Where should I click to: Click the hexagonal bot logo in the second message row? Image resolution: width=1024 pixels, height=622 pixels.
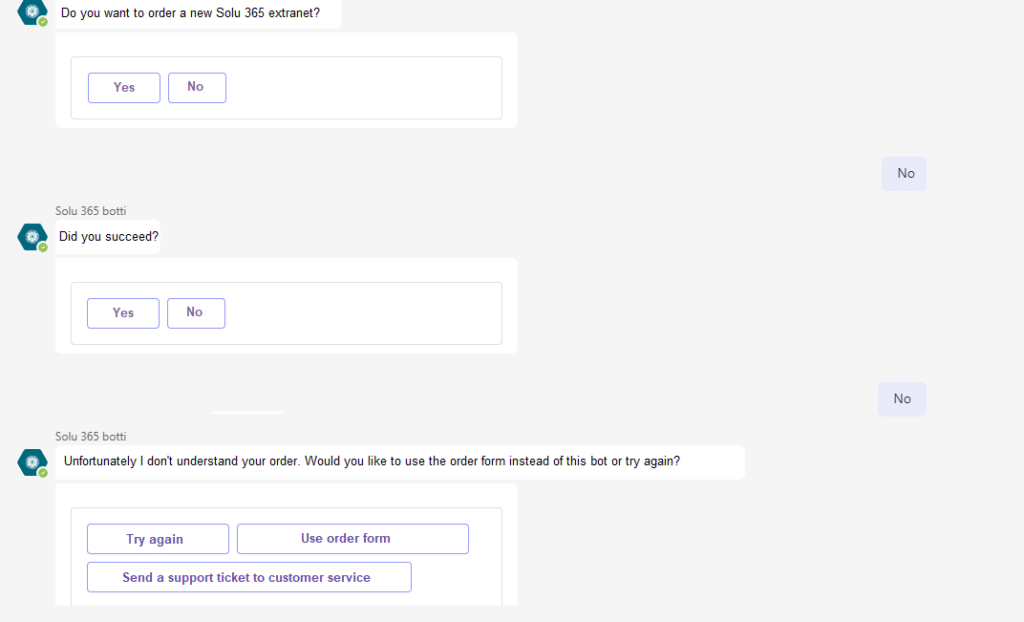click(x=32, y=237)
